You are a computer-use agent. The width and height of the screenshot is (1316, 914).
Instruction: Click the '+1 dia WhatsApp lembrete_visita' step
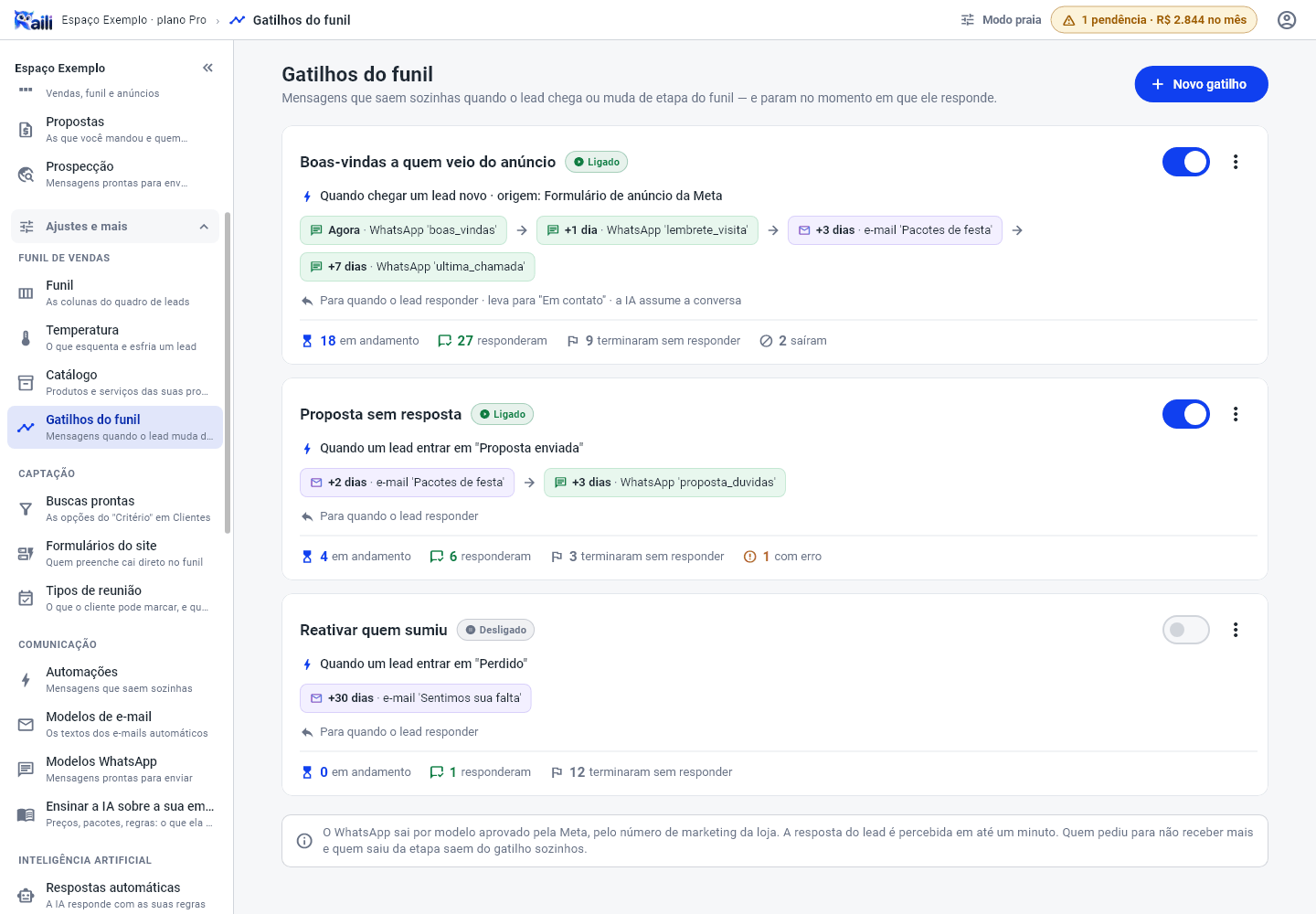point(647,230)
